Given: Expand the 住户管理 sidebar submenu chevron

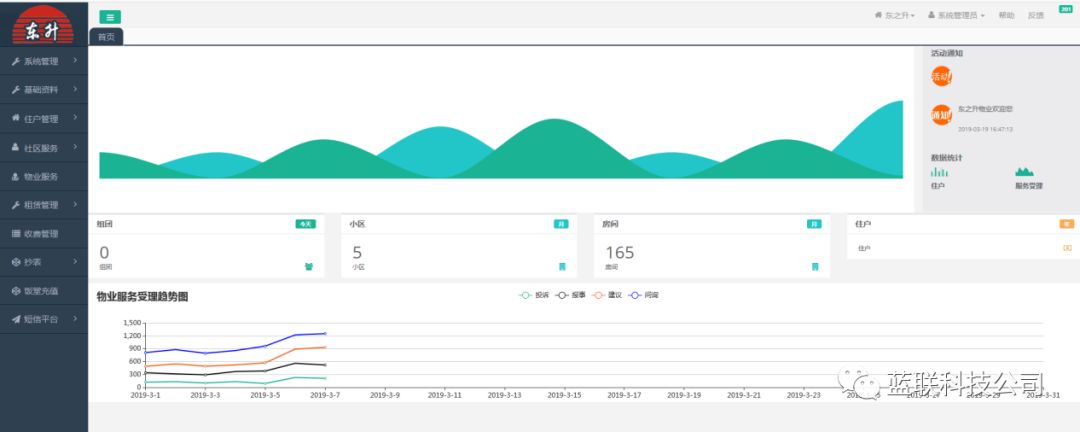Looking at the screenshot, I should click(75, 119).
